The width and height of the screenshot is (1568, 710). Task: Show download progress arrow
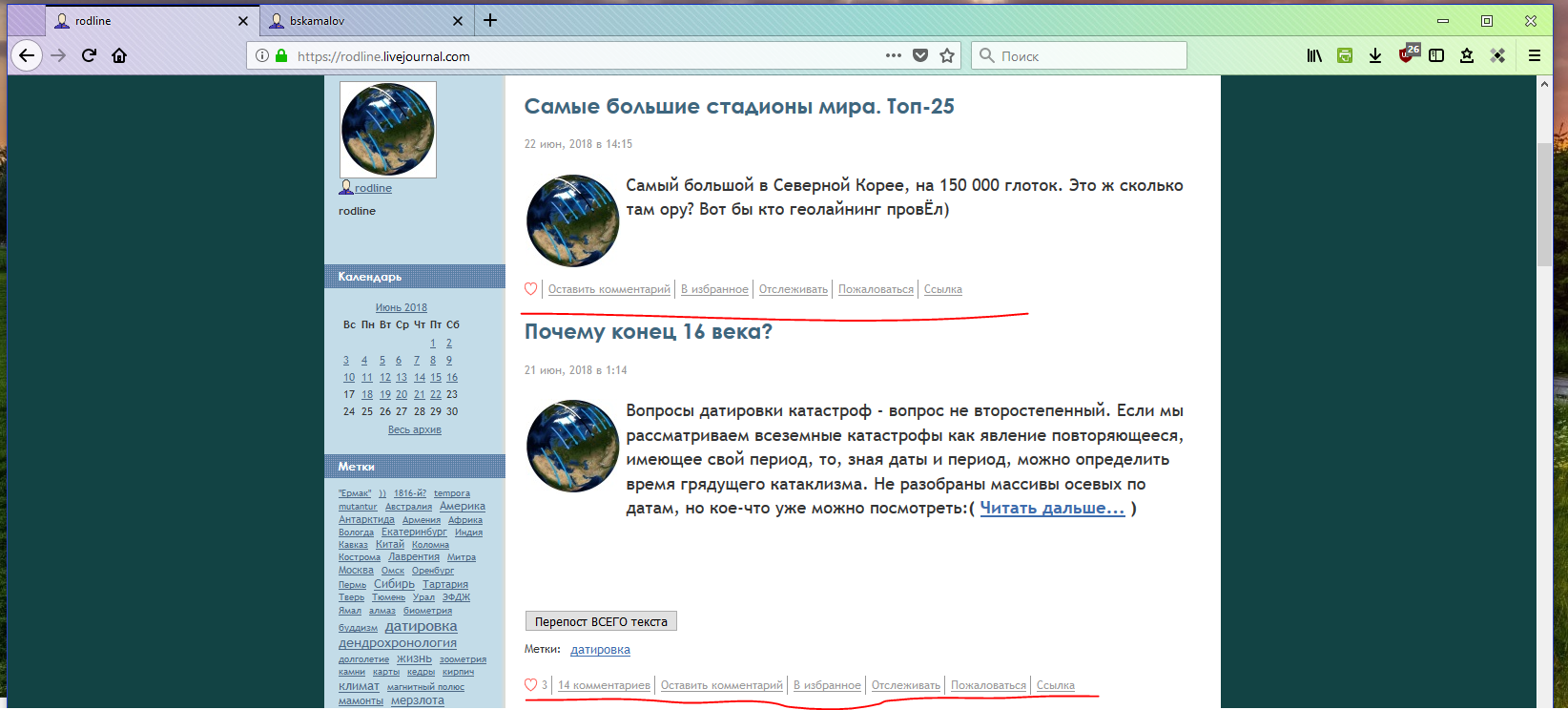pos(1375,55)
